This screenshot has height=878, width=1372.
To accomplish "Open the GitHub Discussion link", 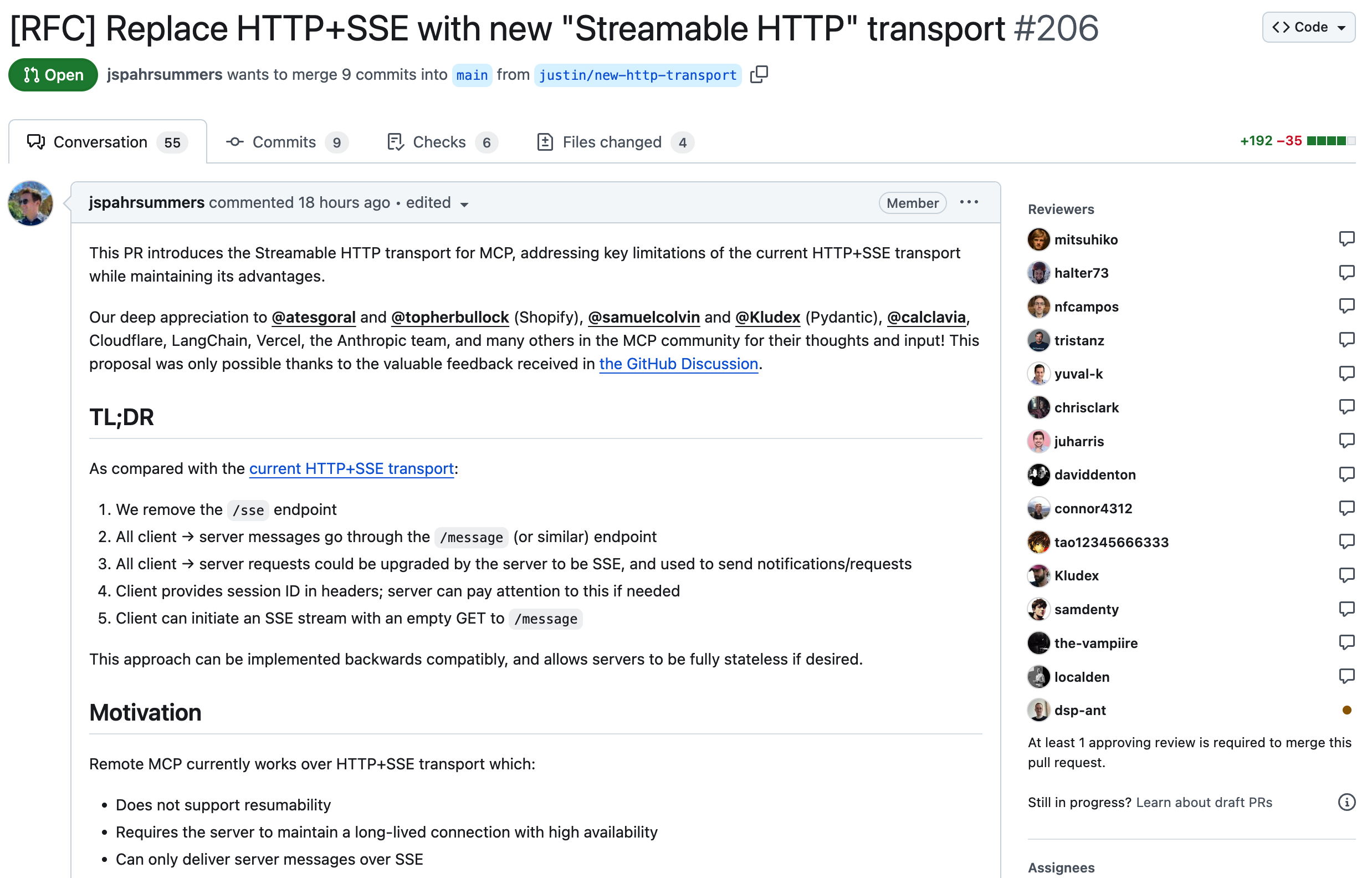I will (679, 364).
